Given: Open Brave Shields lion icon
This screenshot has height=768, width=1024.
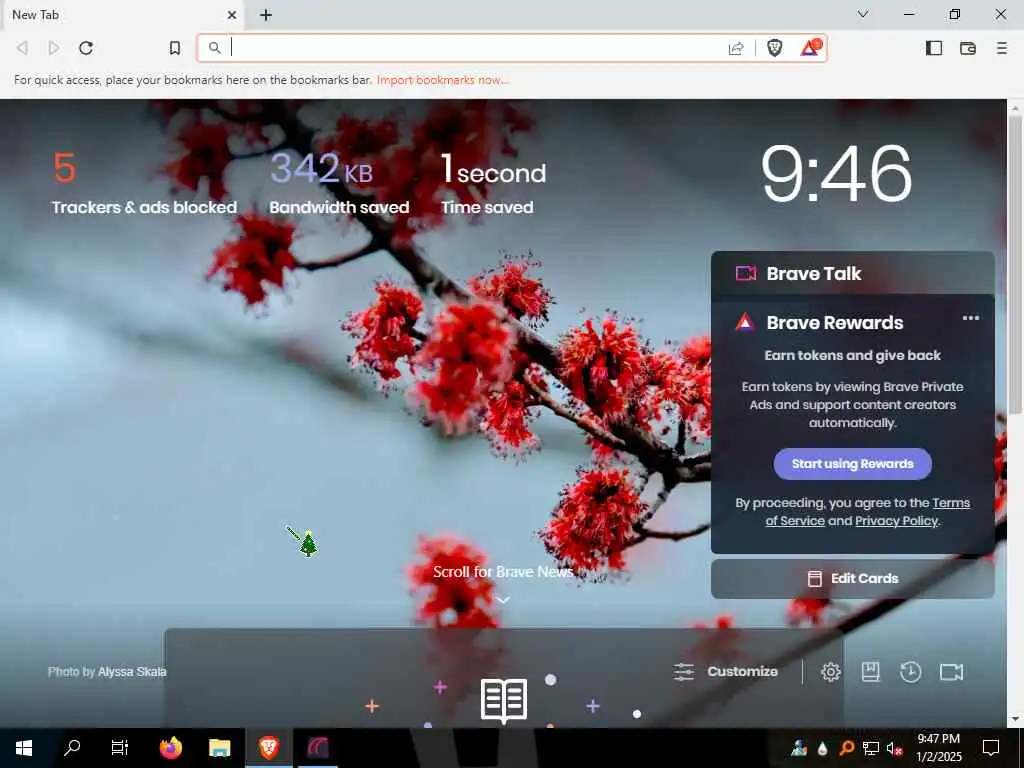Looking at the screenshot, I should [x=775, y=48].
